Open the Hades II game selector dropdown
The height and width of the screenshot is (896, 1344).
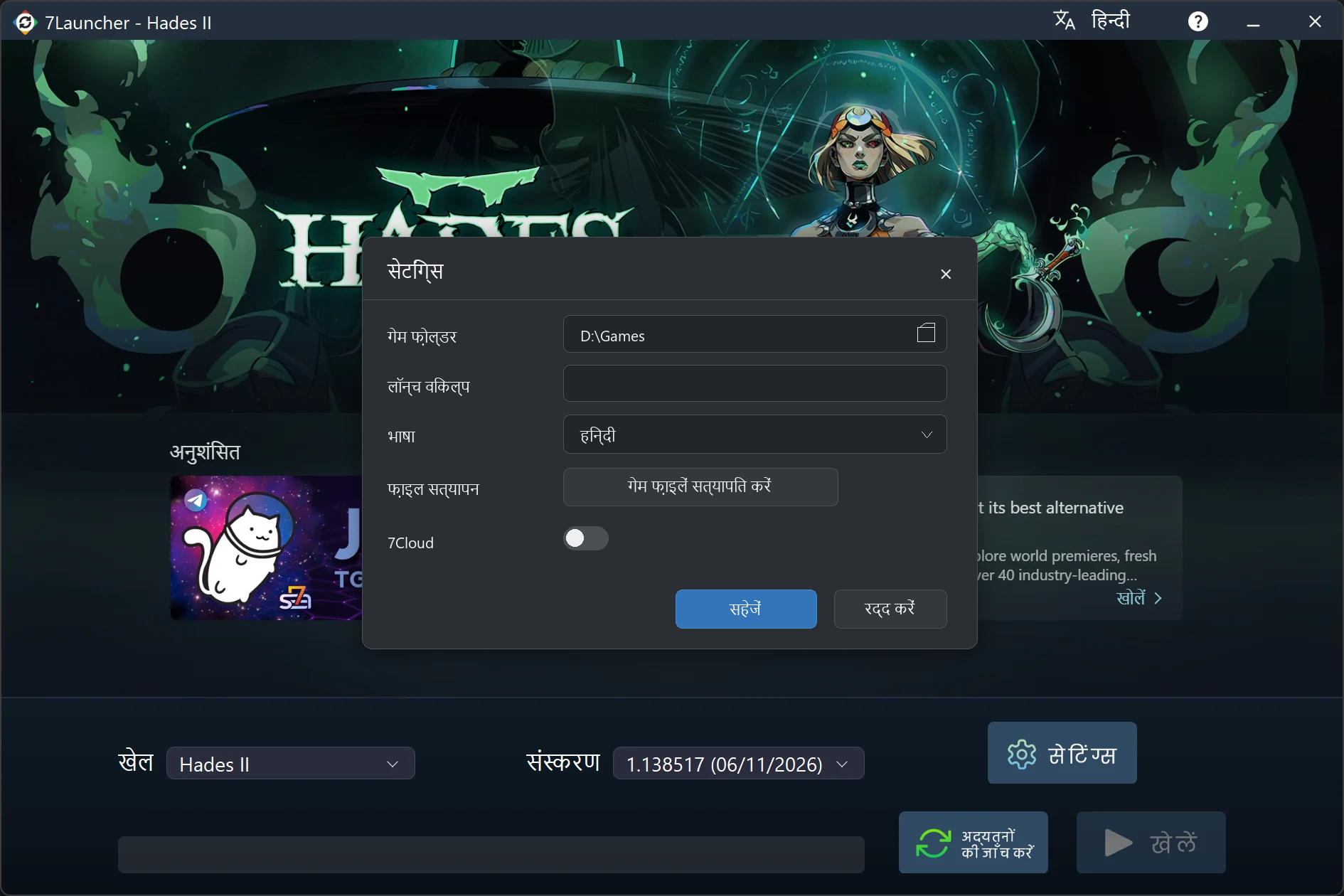pos(291,764)
